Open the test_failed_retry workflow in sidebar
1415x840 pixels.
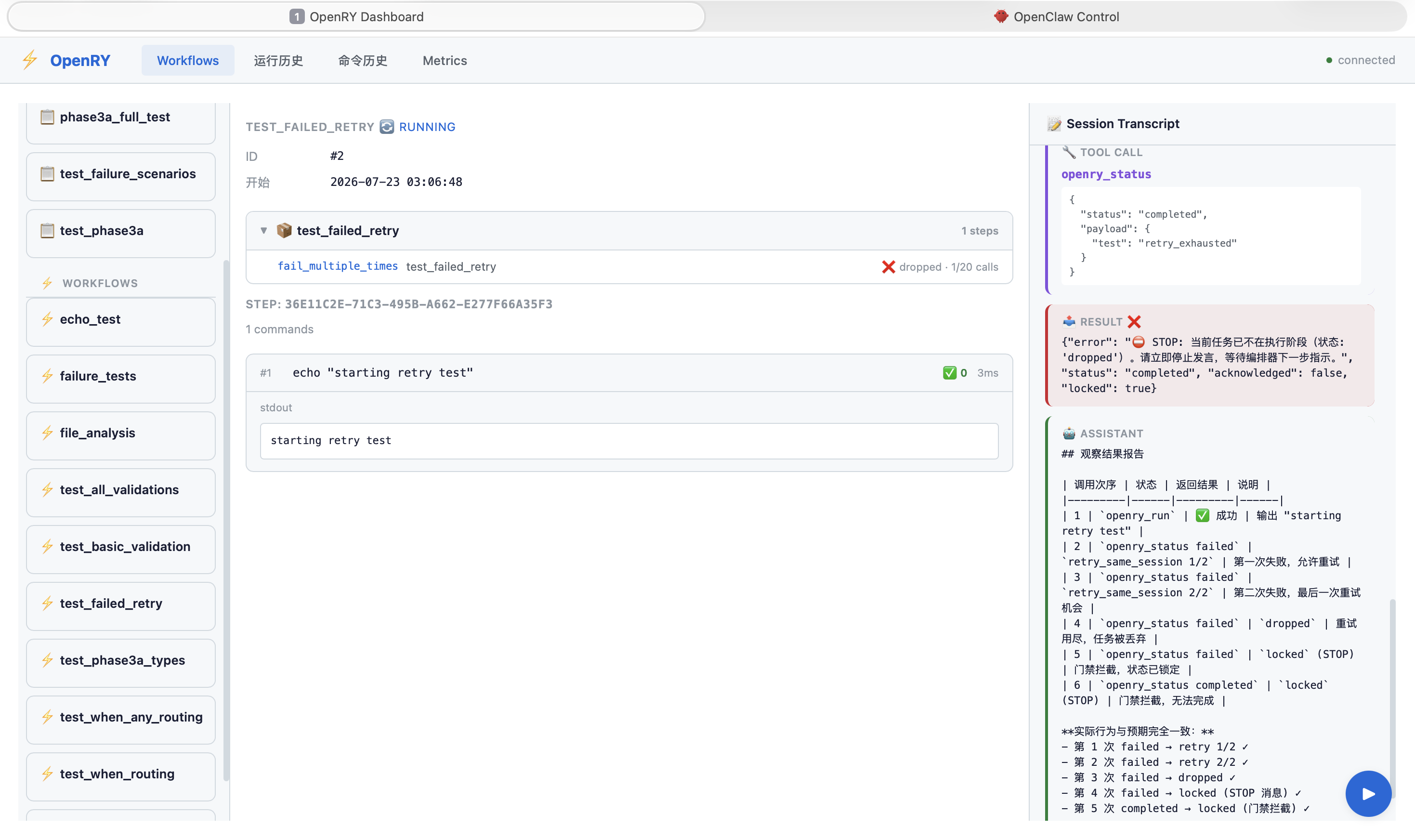(x=120, y=606)
